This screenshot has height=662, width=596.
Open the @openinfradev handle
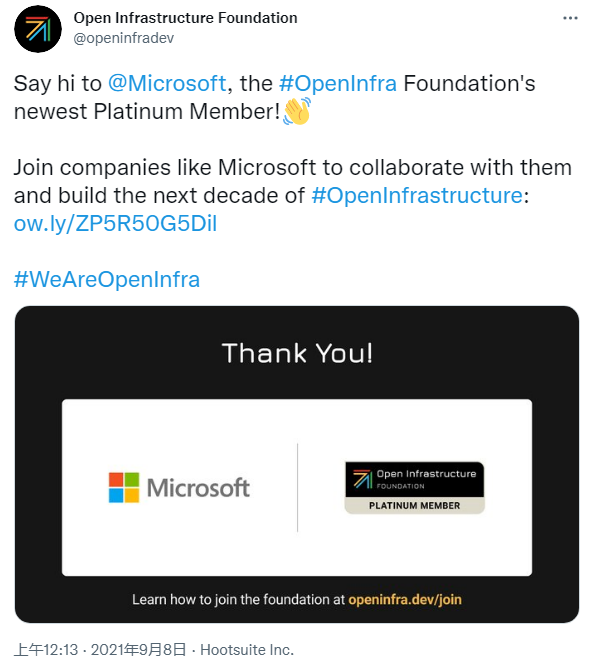click(124, 38)
